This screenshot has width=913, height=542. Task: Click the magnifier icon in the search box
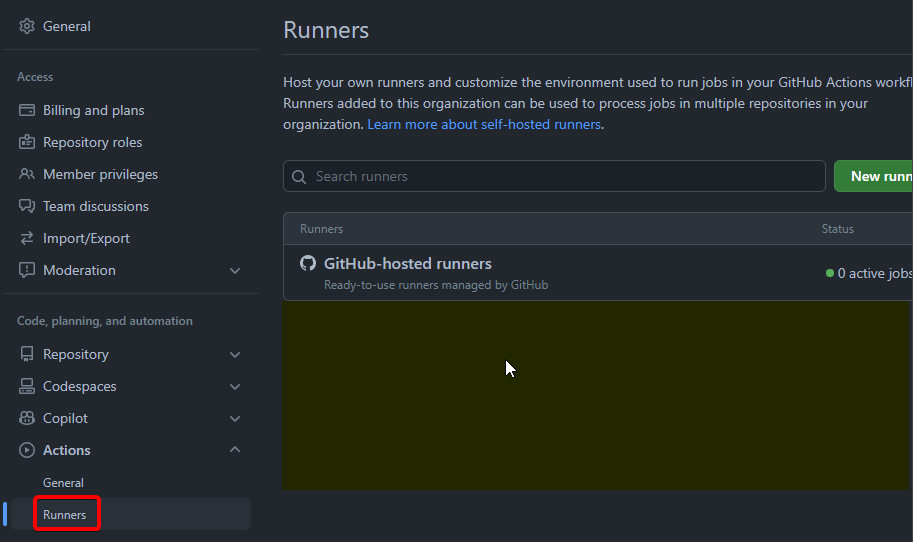click(299, 176)
